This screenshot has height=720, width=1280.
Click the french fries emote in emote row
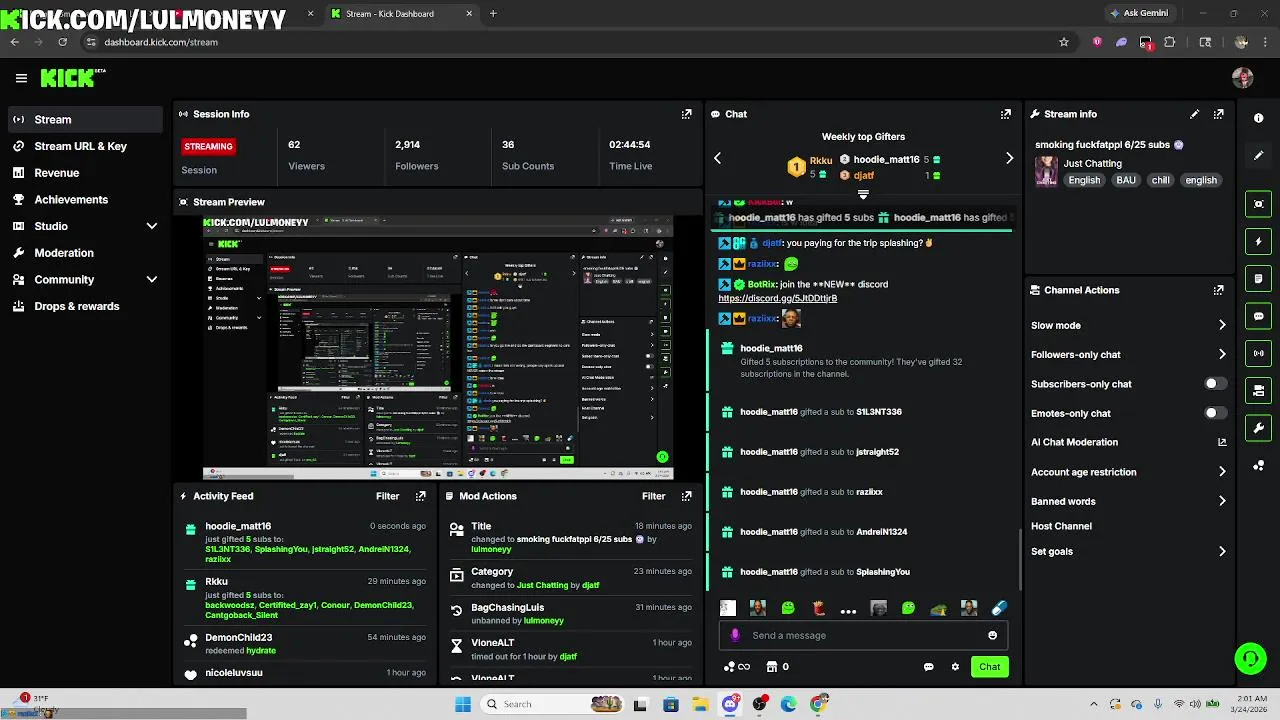point(818,608)
